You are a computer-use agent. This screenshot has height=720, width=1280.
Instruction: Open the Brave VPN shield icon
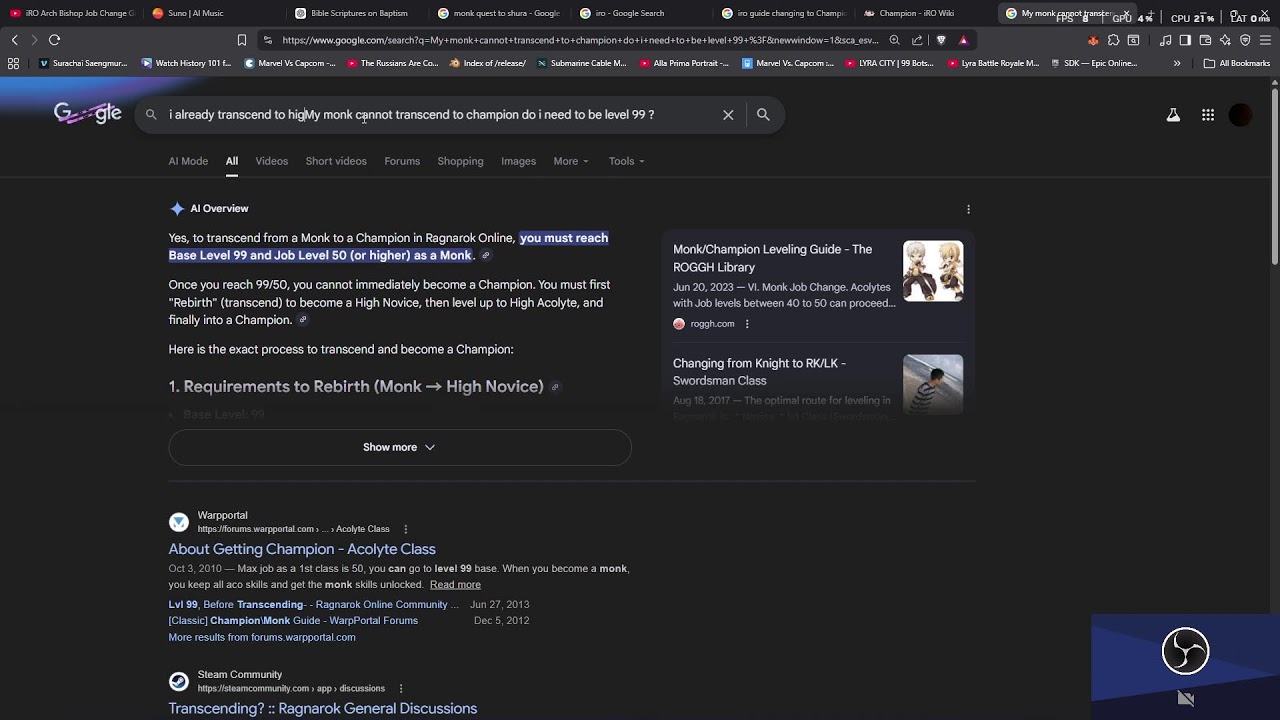click(x=1245, y=40)
